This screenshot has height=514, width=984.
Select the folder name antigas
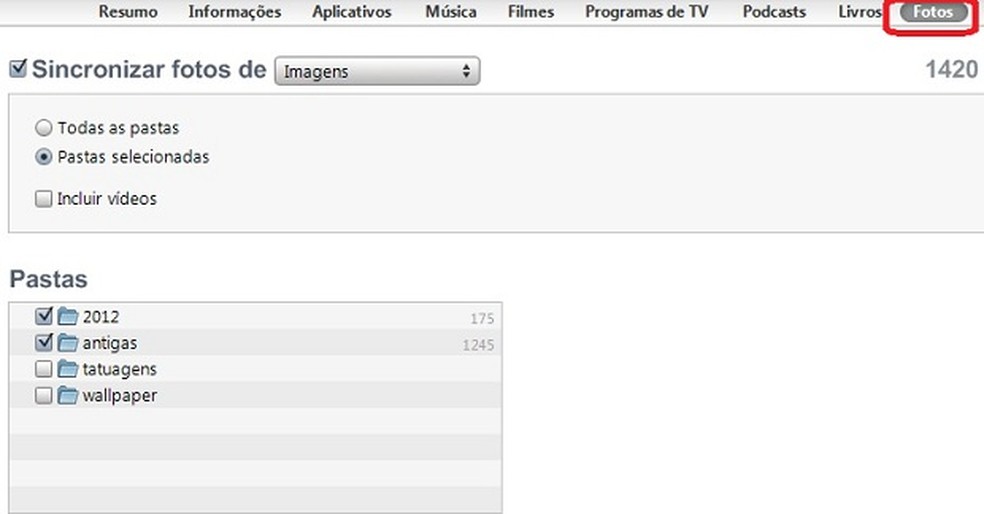(110, 344)
